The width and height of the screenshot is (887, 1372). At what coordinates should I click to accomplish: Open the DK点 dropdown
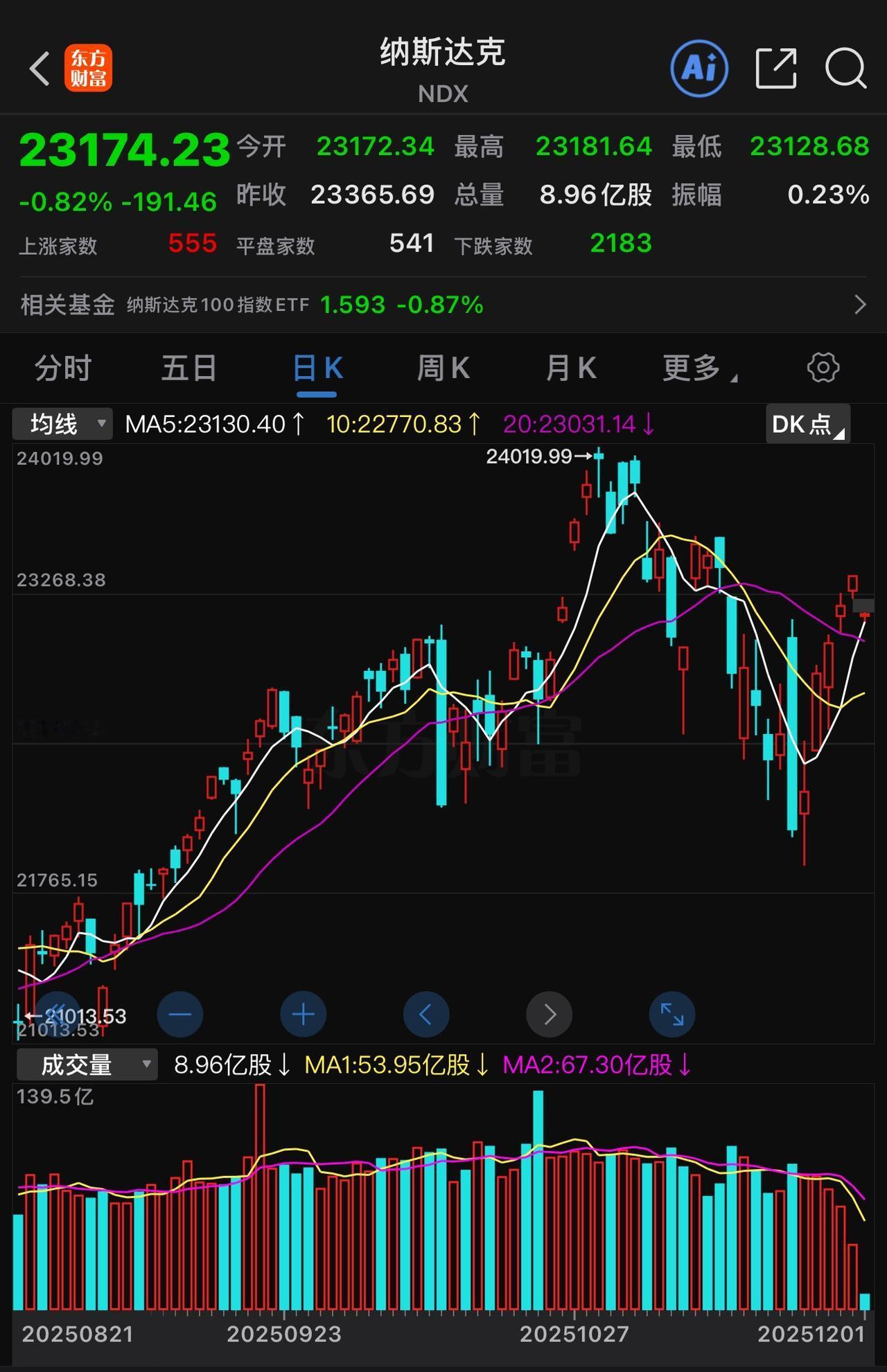pyautogui.click(x=808, y=424)
